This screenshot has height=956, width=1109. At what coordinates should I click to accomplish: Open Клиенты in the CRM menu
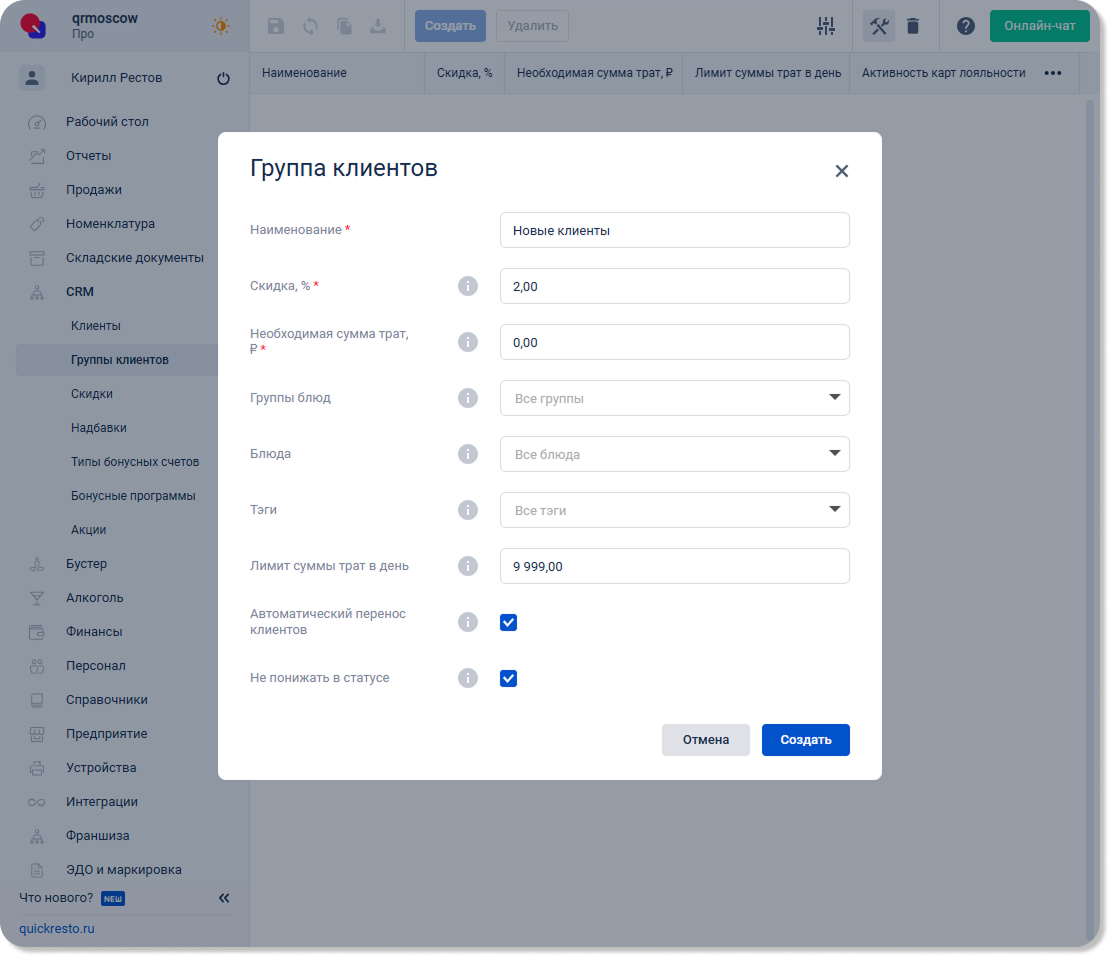point(96,326)
